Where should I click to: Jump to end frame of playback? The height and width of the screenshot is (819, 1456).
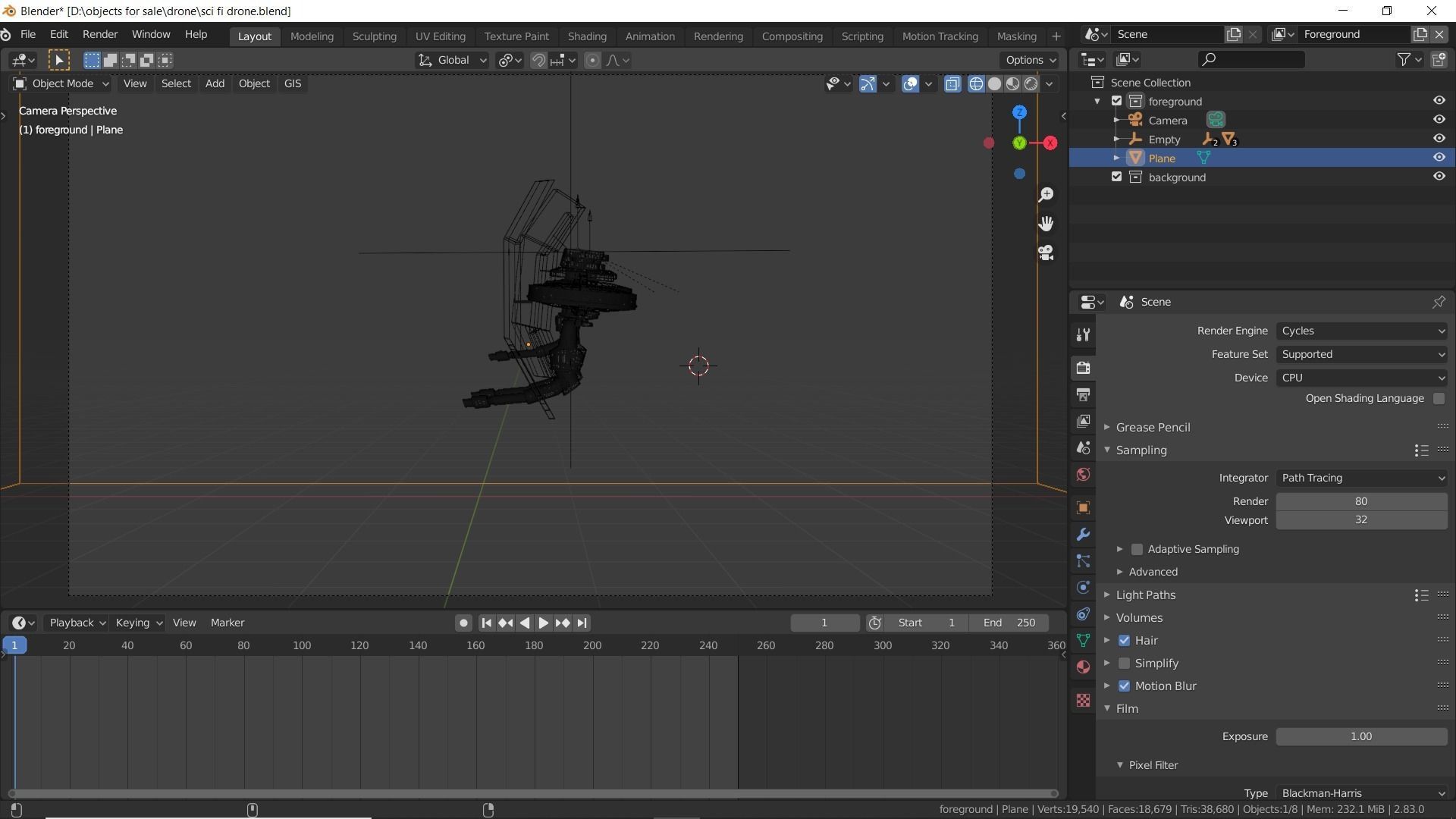pos(582,623)
